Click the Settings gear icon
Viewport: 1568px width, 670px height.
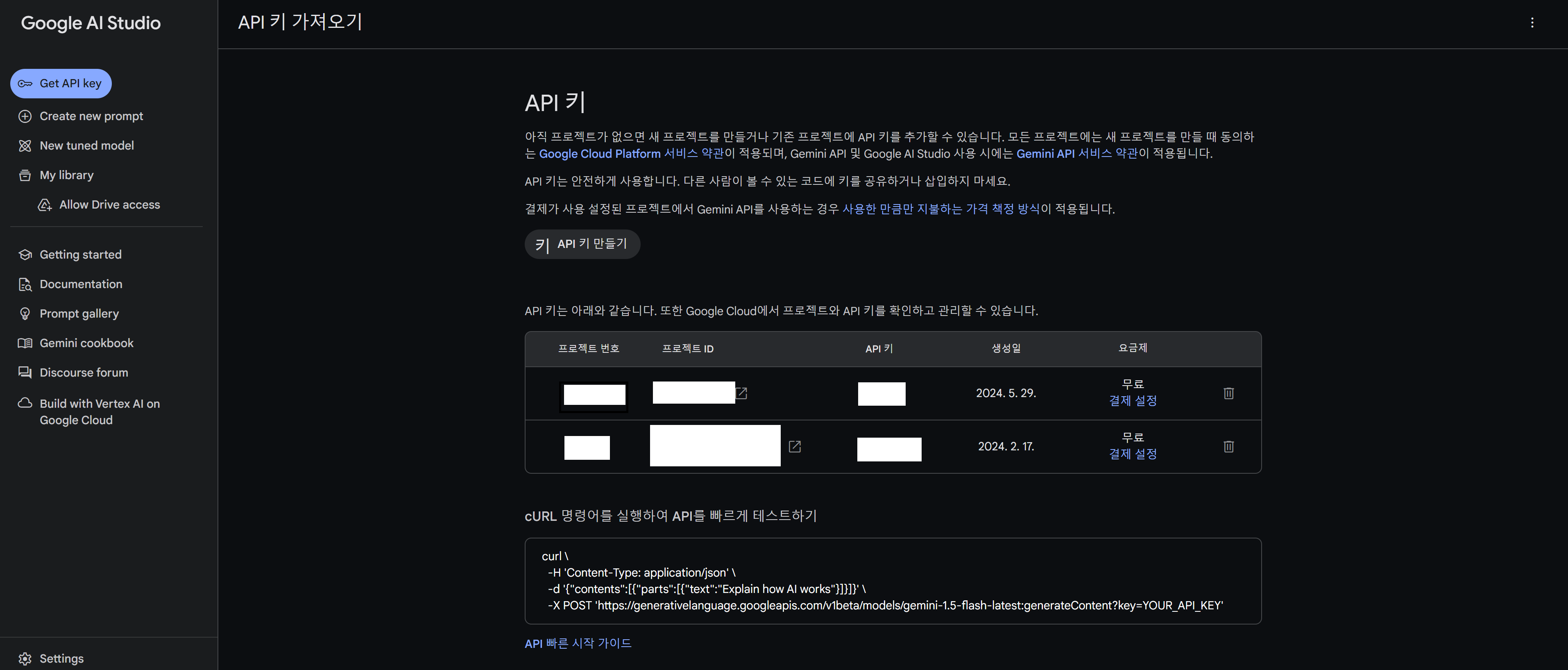point(25,659)
